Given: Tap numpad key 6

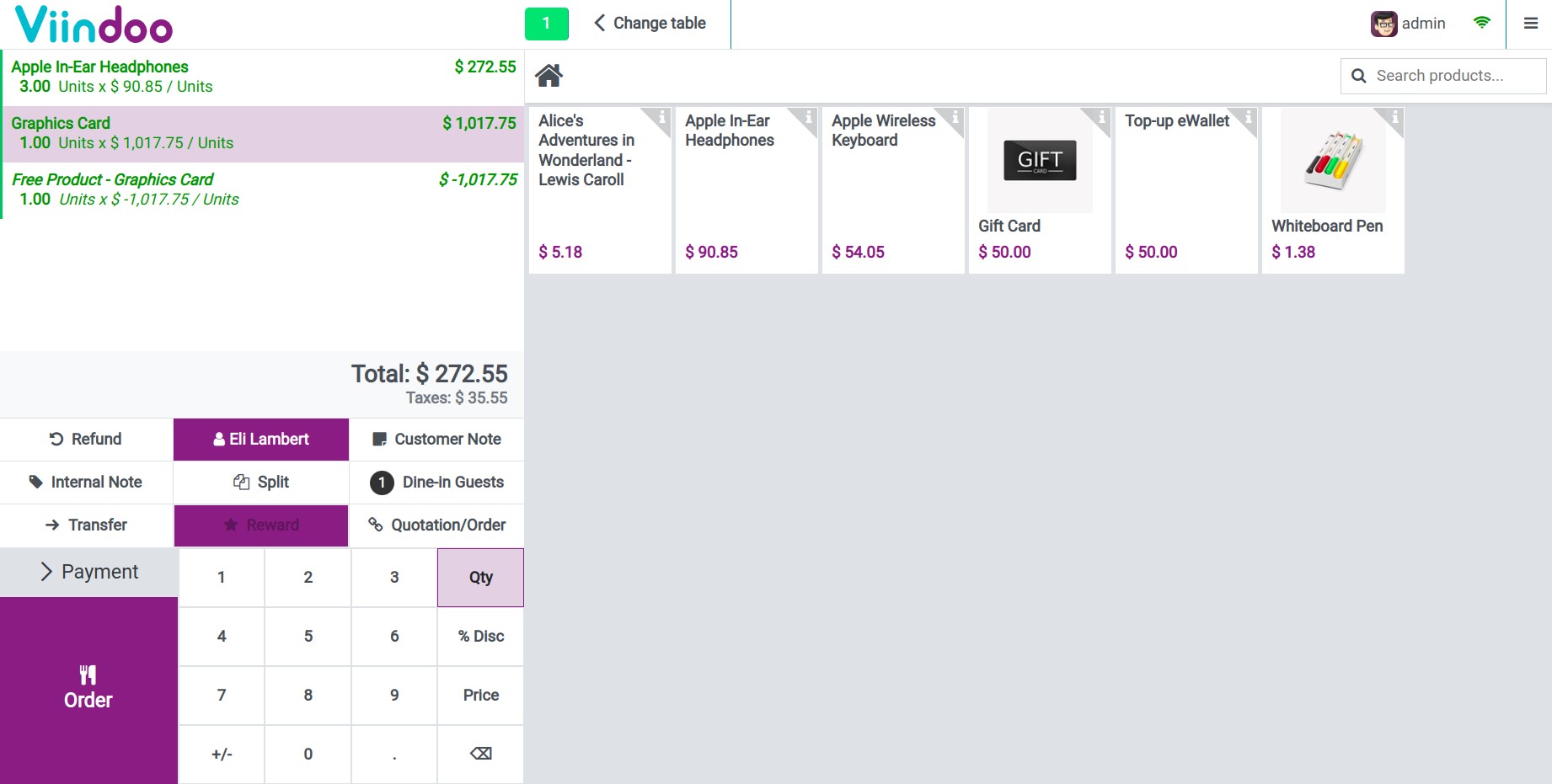Looking at the screenshot, I should (x=394, y=636).
